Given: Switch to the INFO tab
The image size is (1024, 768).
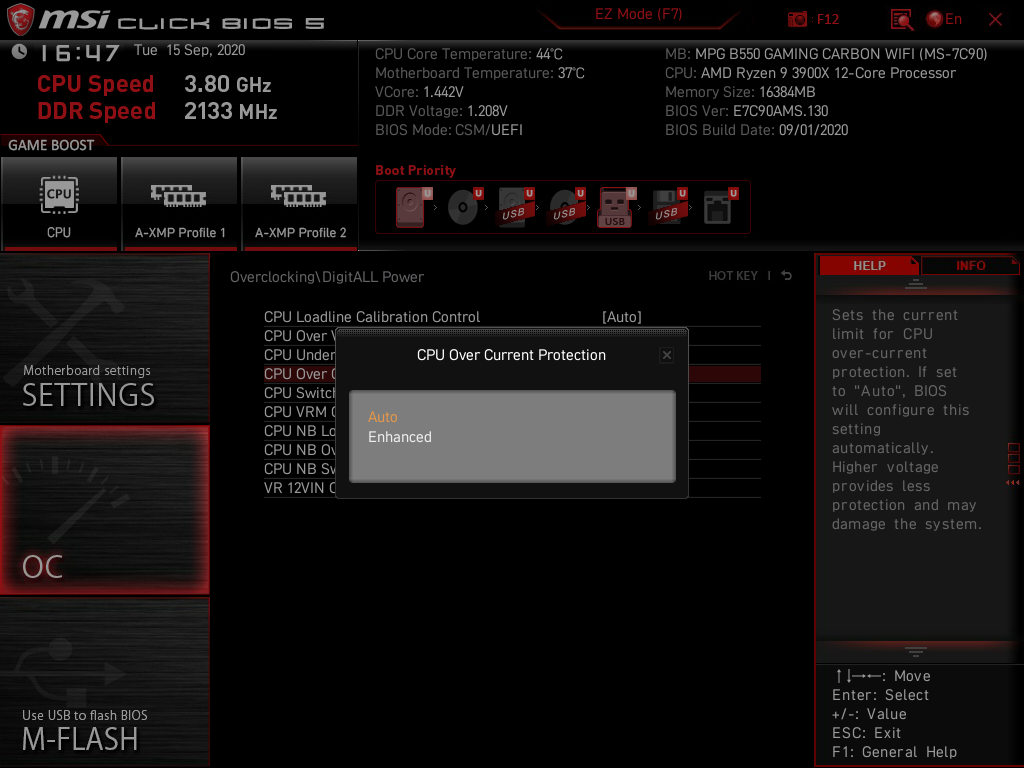Looking at the screenshot, I should click(x=970, y=265).
